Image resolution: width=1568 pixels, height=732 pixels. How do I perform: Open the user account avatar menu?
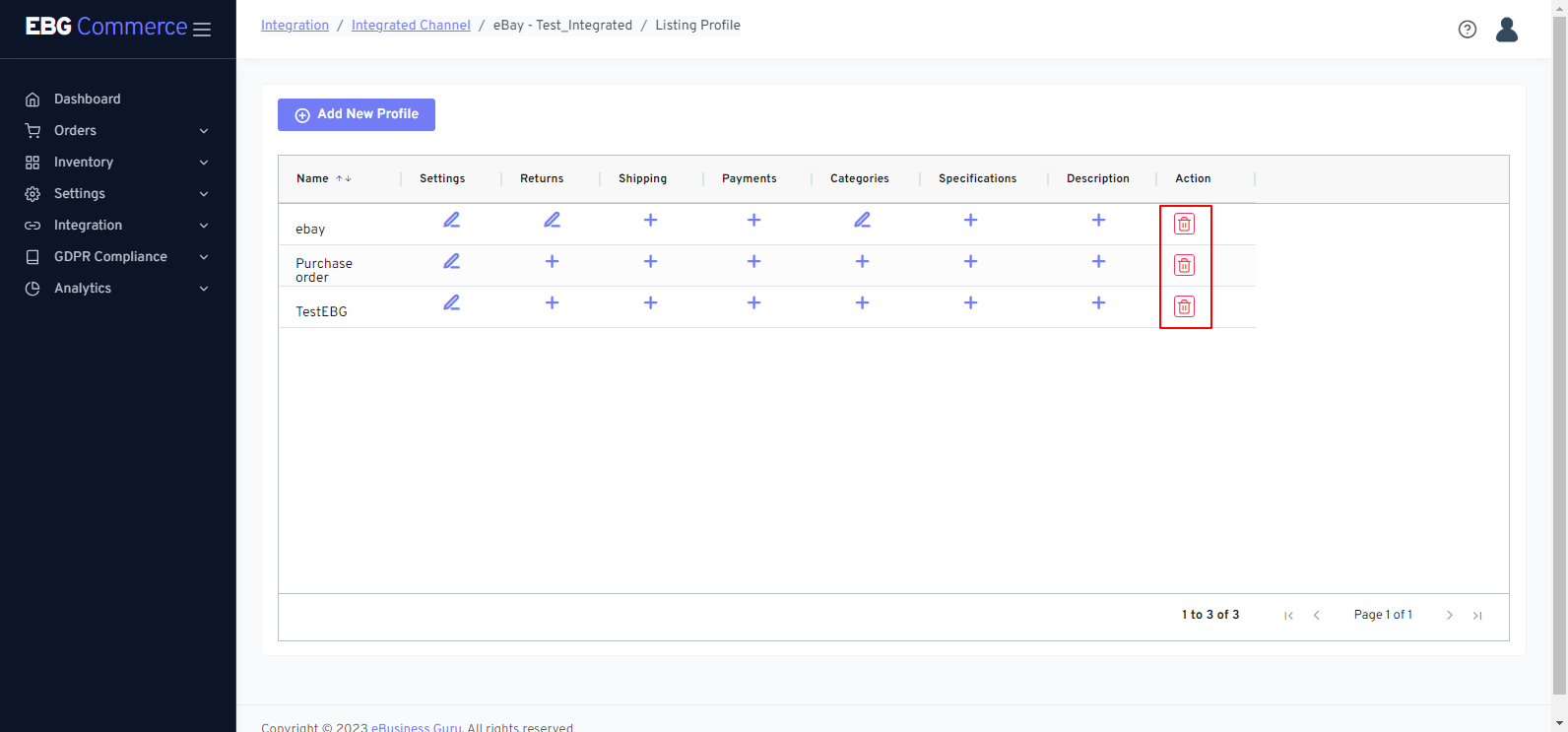[x=1506, y=30]
